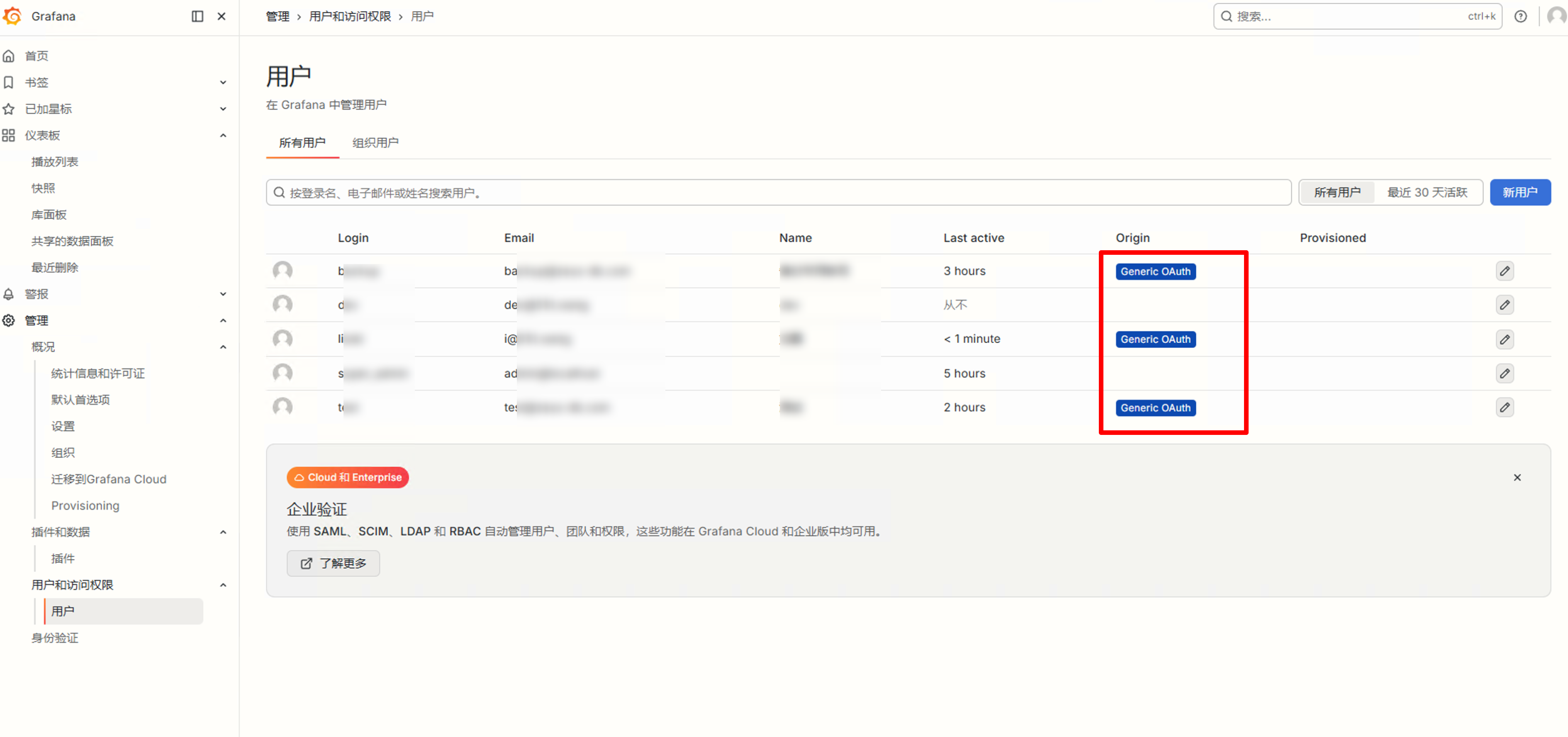
Task: Click the Last active column header
Action: tap(973, 238)
